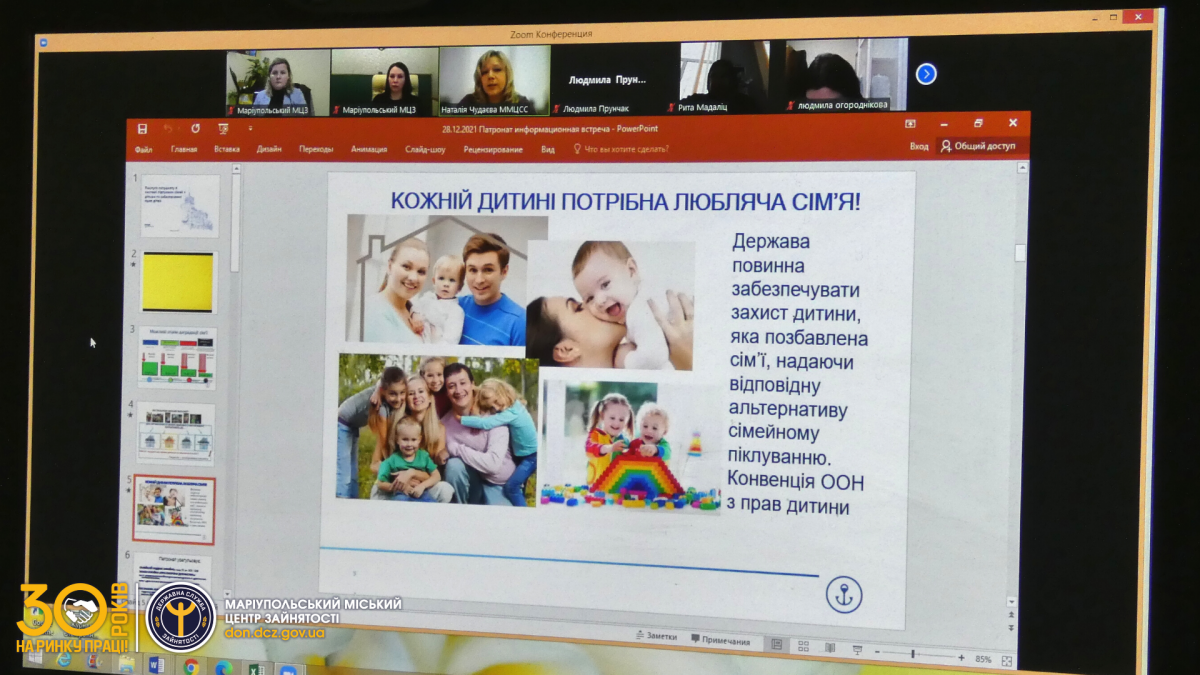Click the Excel icon in taskbar
1200x675 pixels.
255,668
